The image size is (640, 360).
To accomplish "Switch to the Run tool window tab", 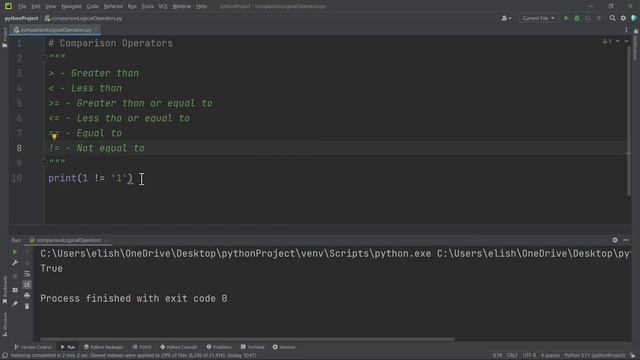I will 68,347.
